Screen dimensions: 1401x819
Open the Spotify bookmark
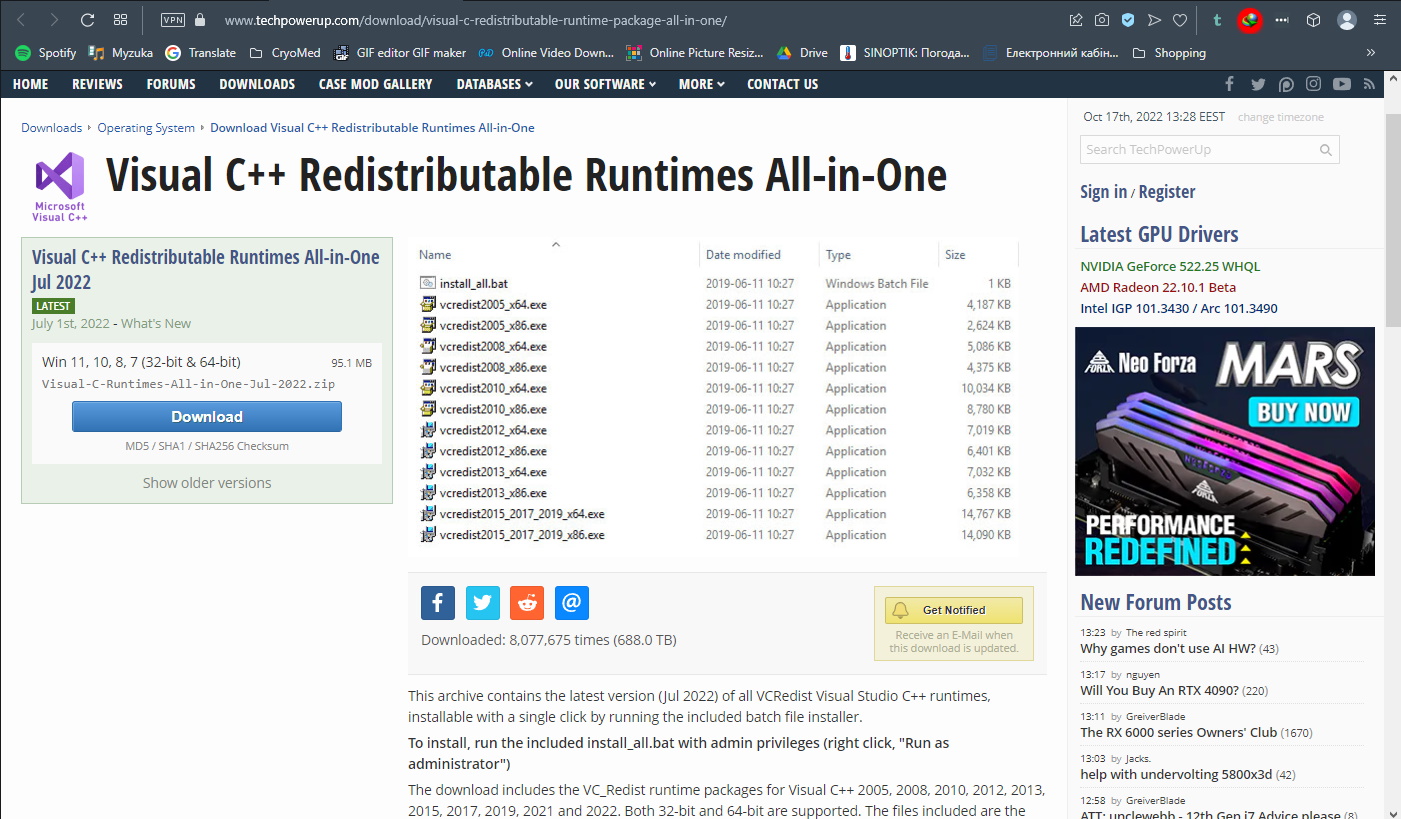coord(46,53)
